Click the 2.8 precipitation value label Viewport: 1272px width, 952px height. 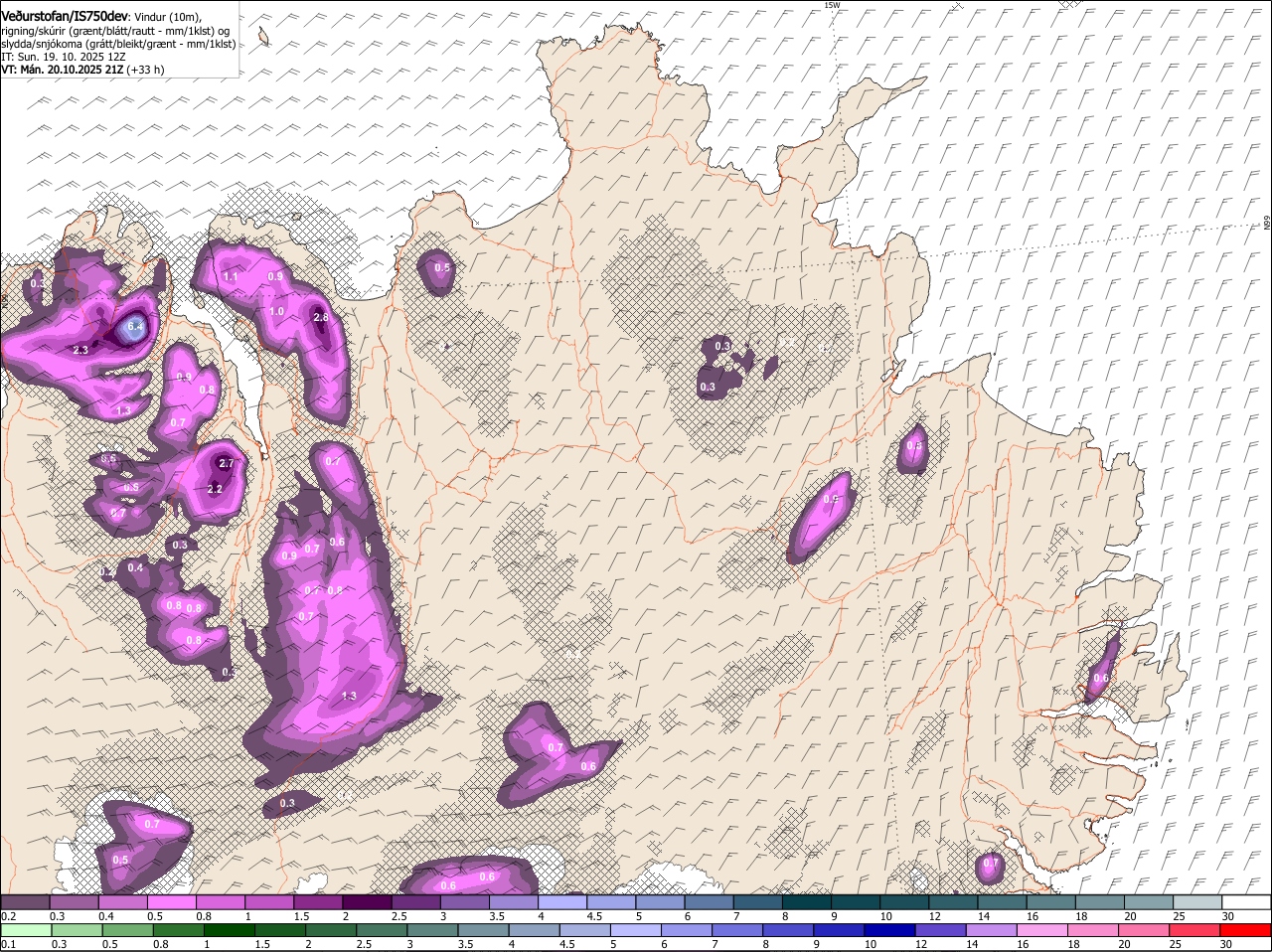pyautogui.click(x=320, y=318)
